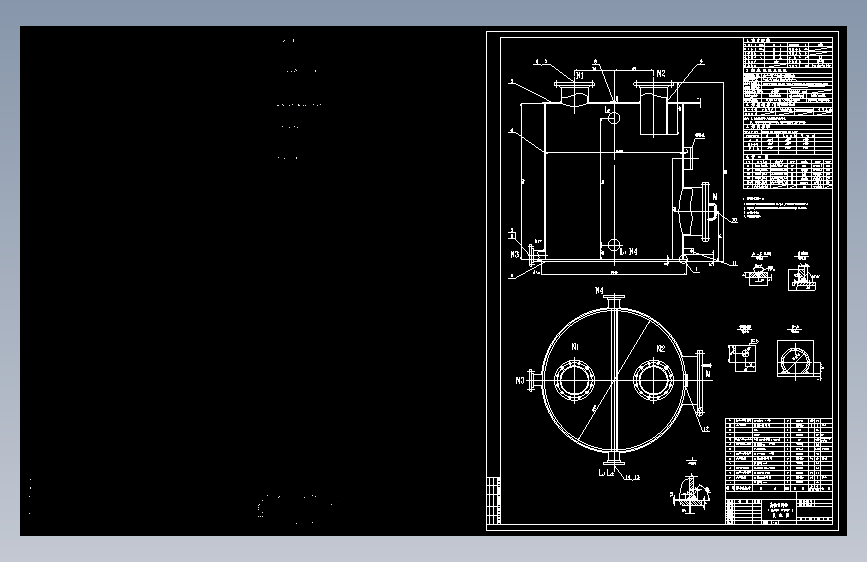The image size is (867, 562).
Task: Click the N2 label inside the circular plan view
Action: [x=660, y=348]
